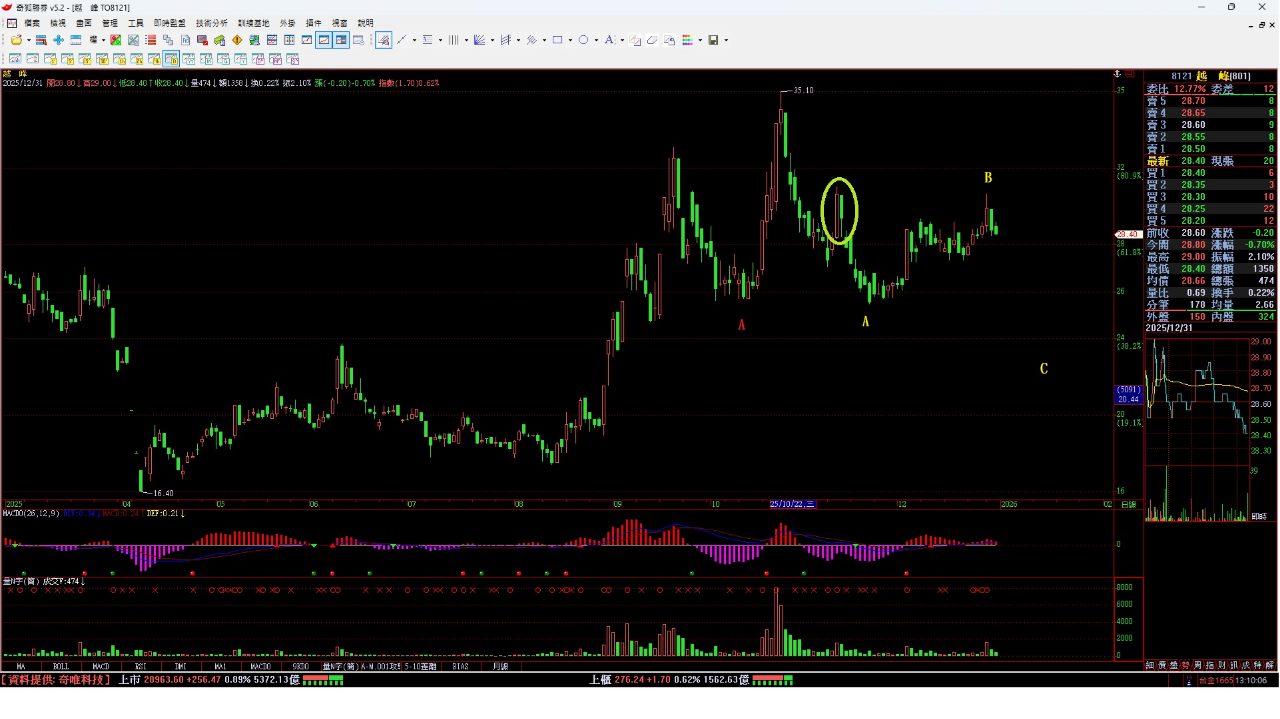Click the red horizontal bars list icon
This screenshot has height=719, width=1280.
150,40
